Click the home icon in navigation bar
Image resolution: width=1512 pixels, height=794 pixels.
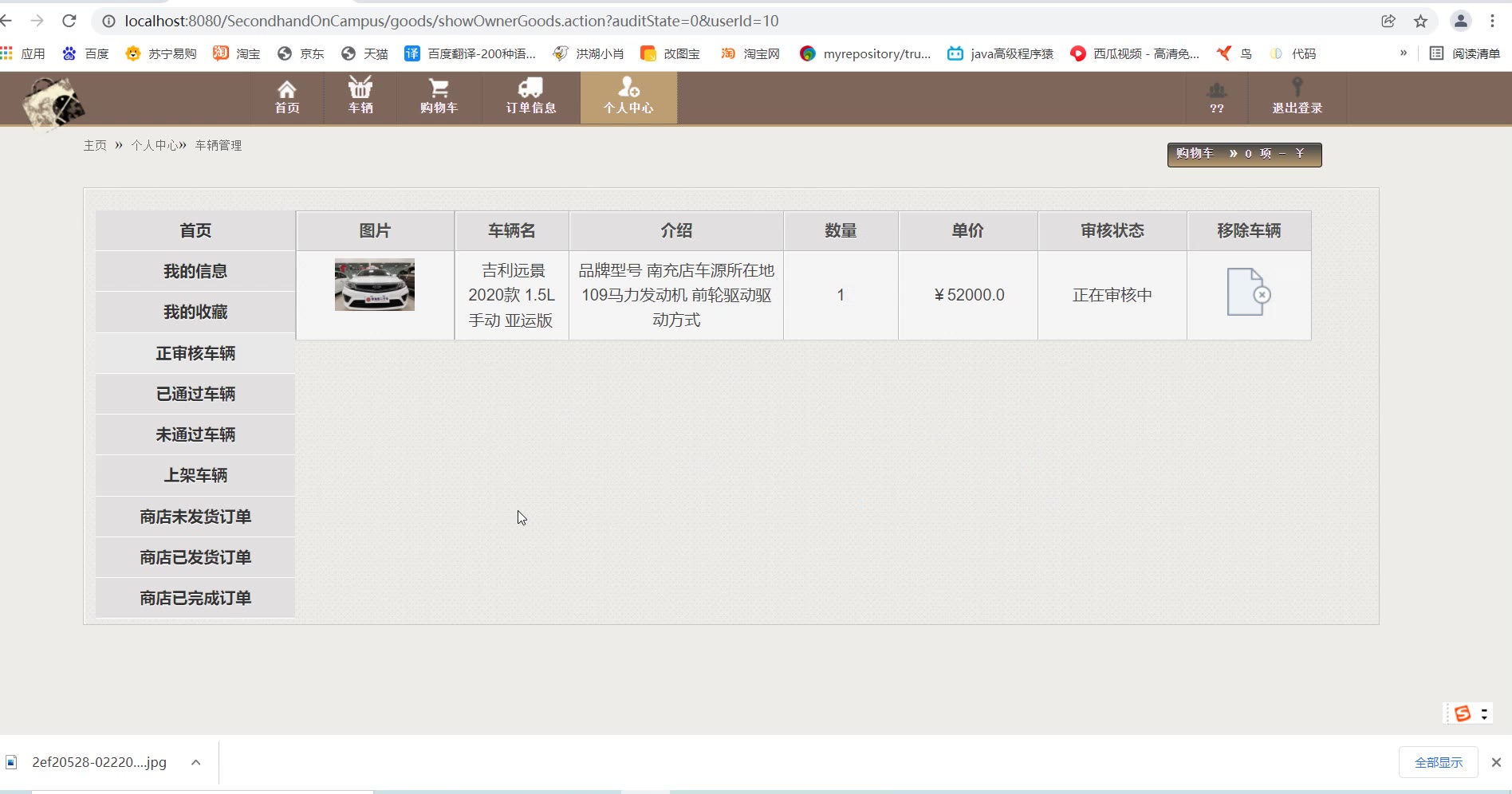(287, 88)
